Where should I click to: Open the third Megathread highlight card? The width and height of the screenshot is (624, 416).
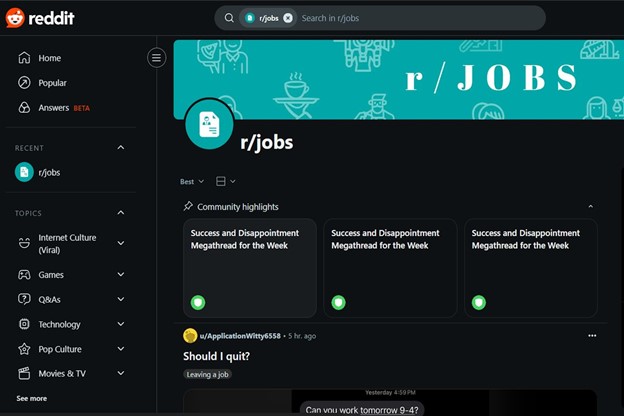click(x=531, y=268)
